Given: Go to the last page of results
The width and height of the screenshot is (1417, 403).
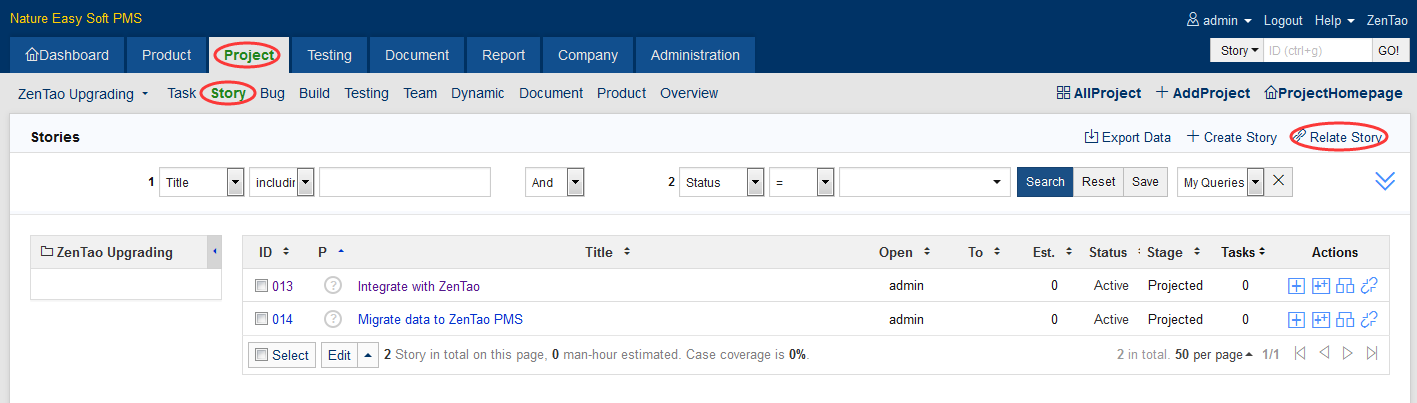Looking at the screenshot, I should pyautogui.click(x=1372, y=354).
